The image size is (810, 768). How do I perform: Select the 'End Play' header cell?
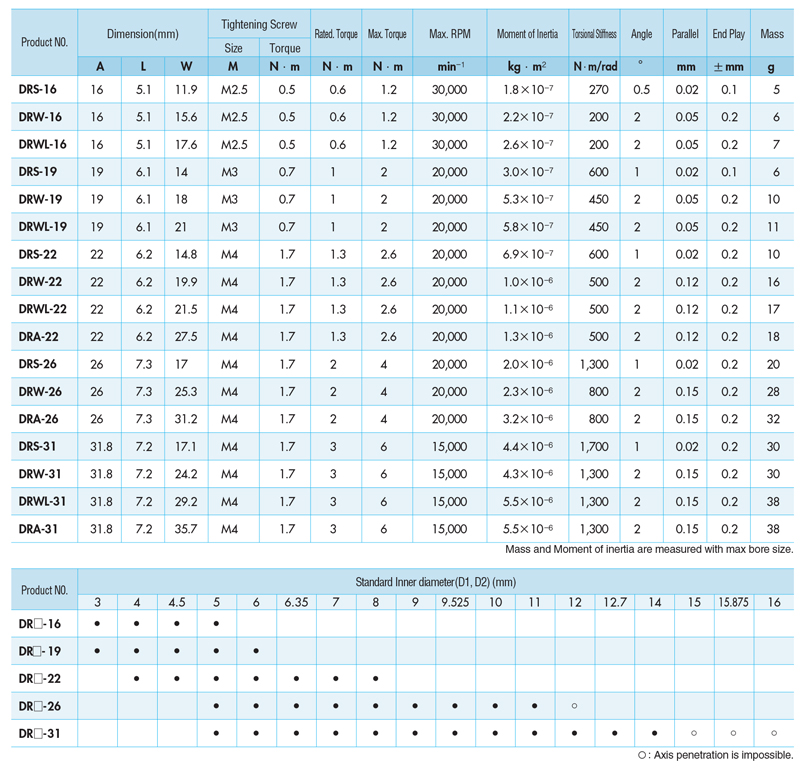pos(728,34)
